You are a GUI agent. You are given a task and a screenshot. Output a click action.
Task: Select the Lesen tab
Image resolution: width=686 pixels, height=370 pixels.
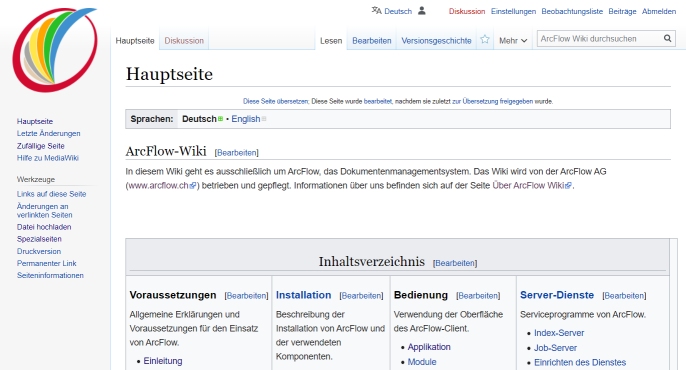(x=331, y=41)
